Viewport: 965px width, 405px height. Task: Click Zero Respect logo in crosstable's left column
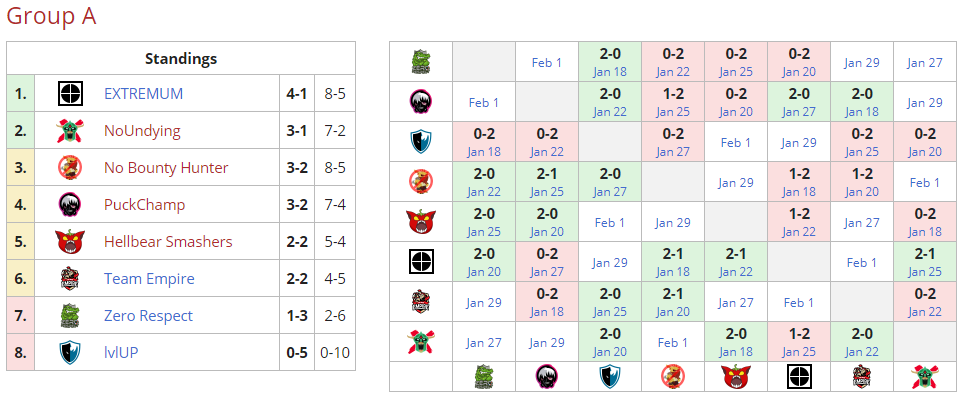coord(421,62)
